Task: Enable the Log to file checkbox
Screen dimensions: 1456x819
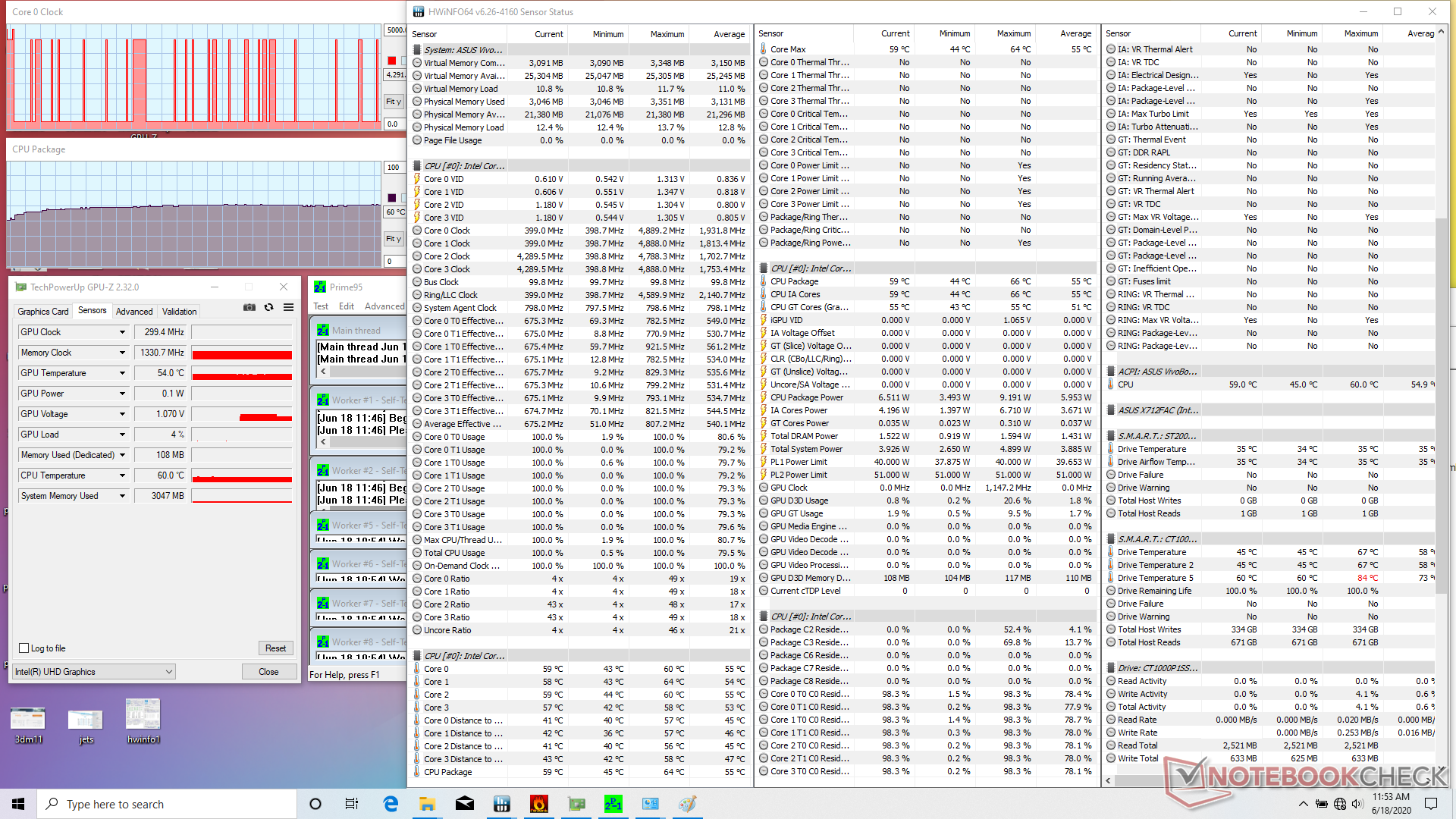Action: pos(24,648)
